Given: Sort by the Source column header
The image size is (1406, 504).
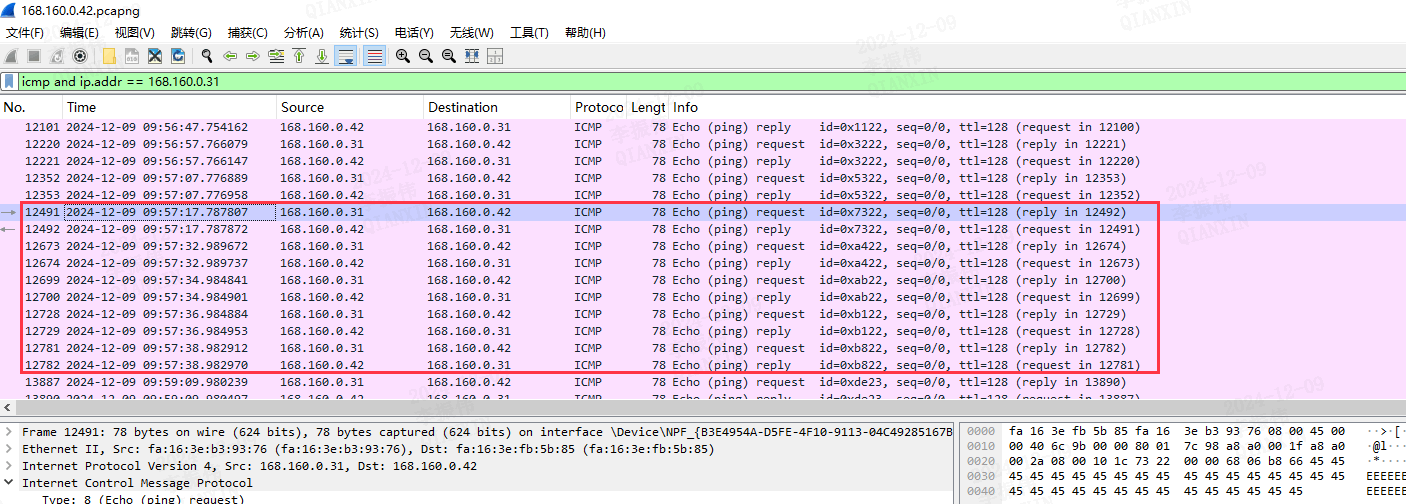Looking at the screenshot, I should tap(350, 107).
